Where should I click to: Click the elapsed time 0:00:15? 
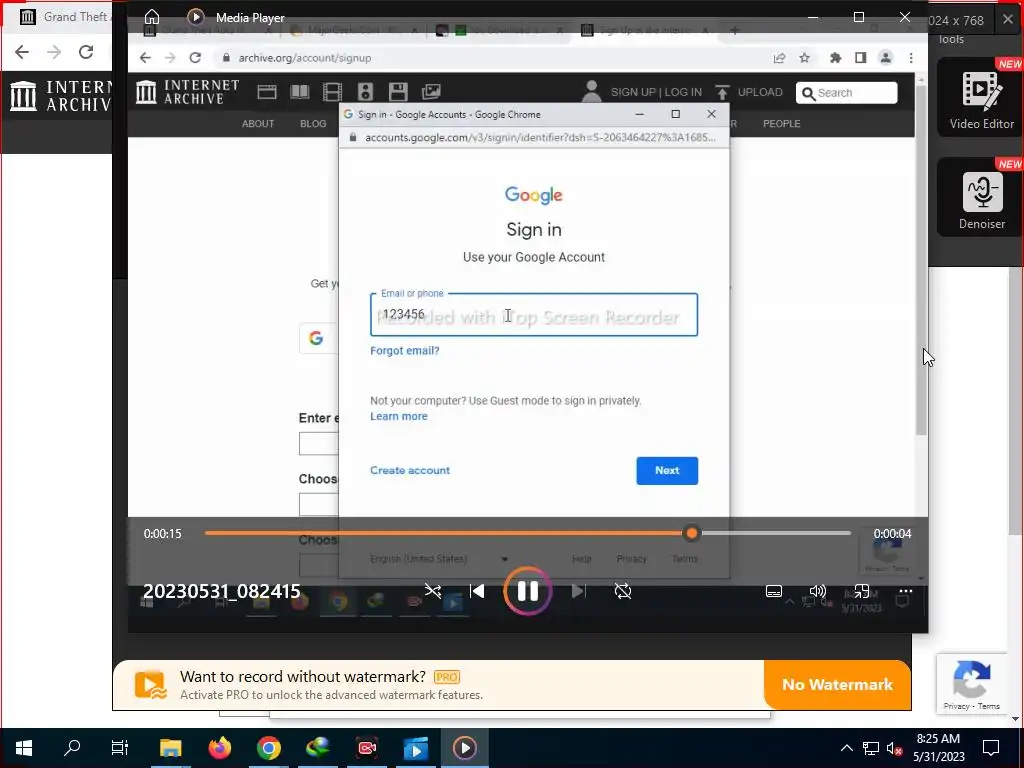pos(162,534)
